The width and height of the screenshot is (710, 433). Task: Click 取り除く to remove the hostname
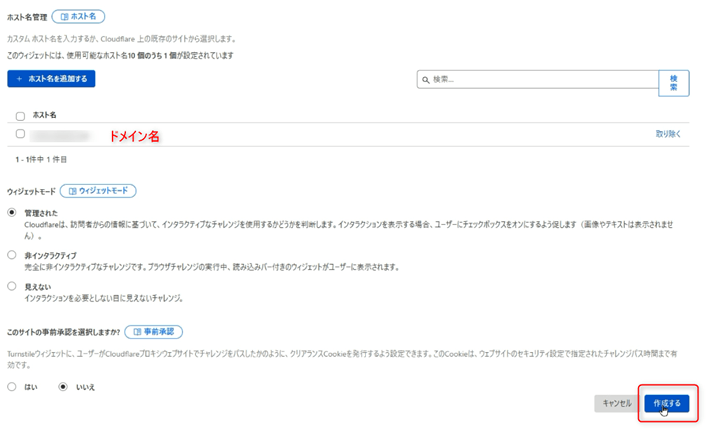(668, 134)
